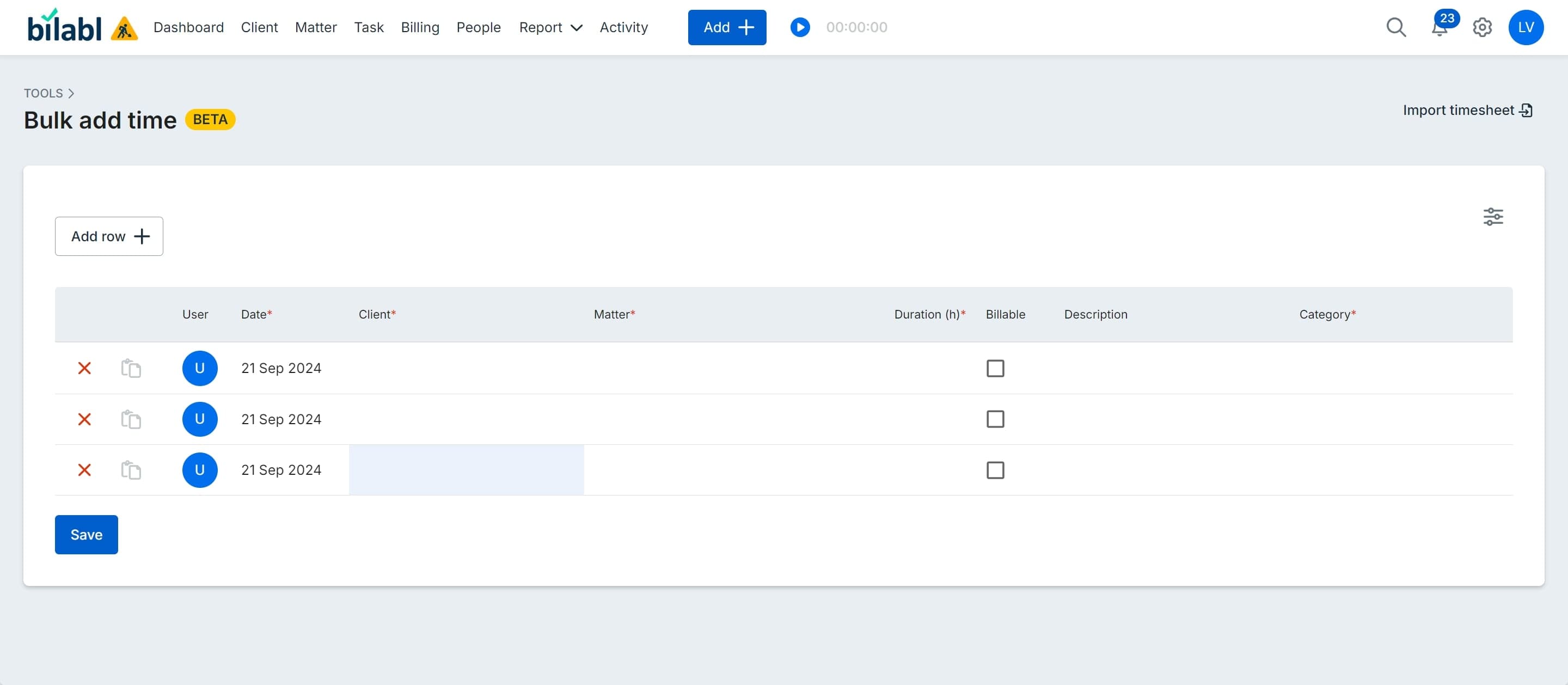Open the settings gear icon
This screenshot has height=685, width=1568.
point(1481,27)
